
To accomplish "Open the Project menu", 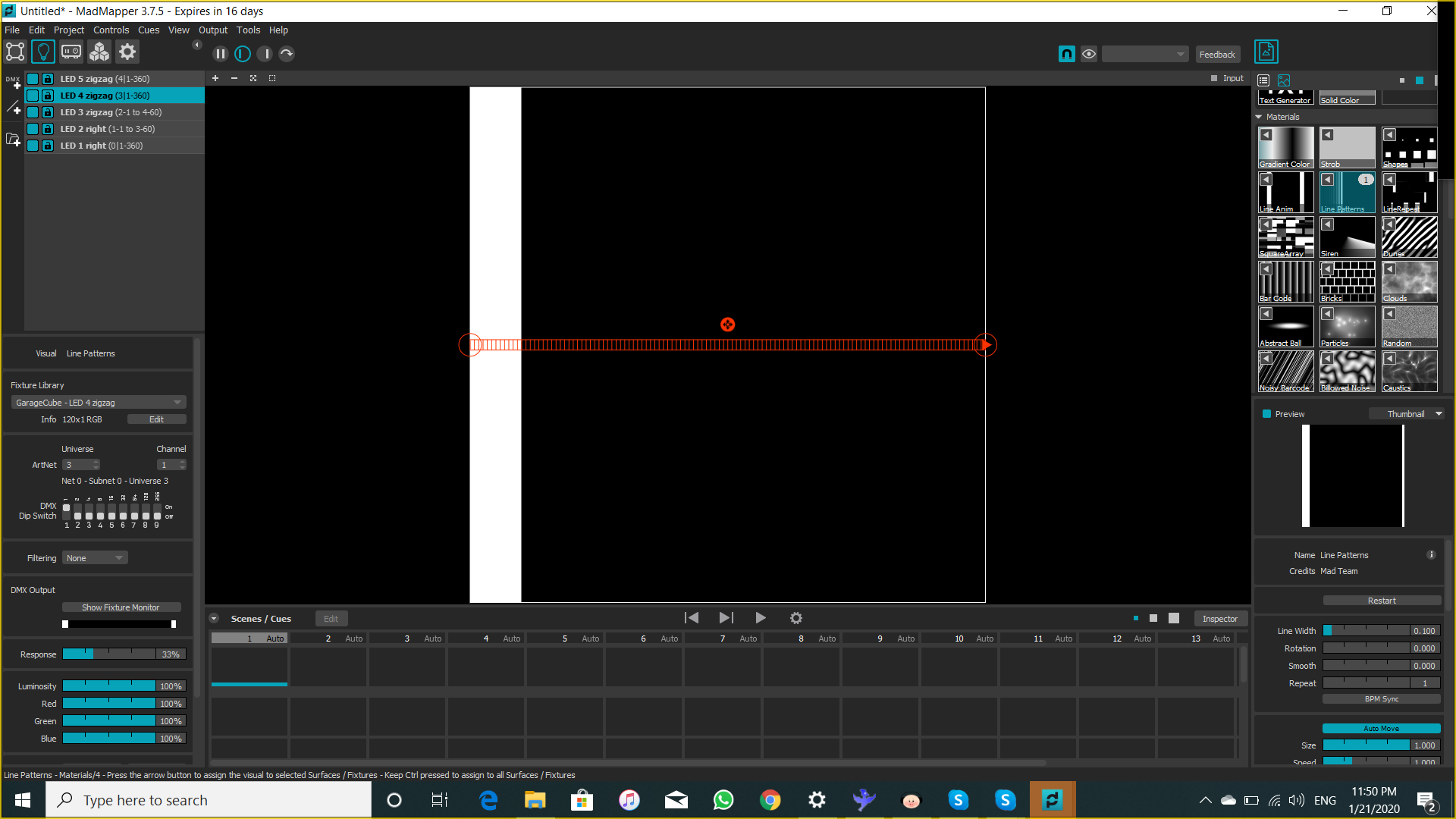I will coord(69,30).
